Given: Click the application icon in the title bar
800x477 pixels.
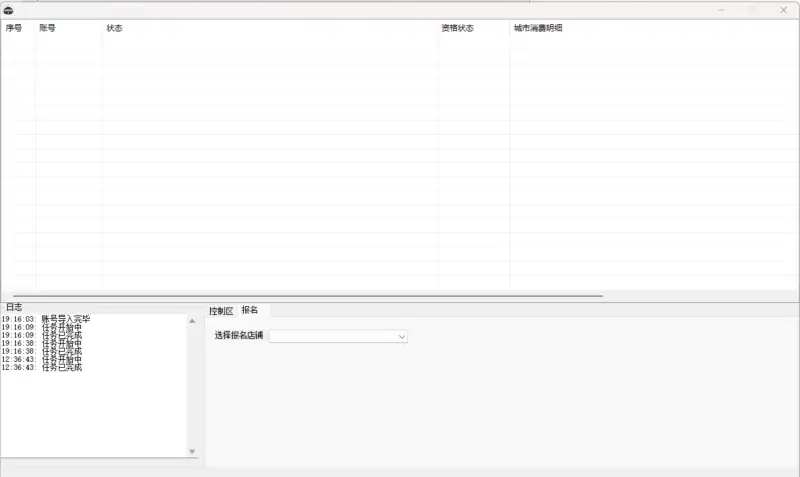Looking at the screenshot, I should (8, 10).
